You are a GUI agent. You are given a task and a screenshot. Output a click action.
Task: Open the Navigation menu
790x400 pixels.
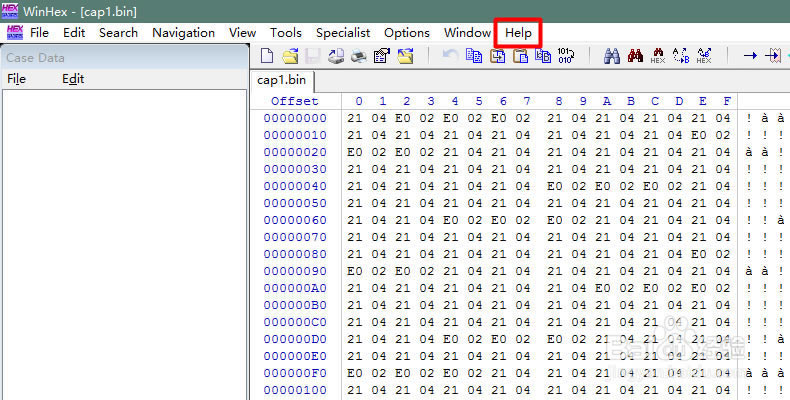coord(183,32)
